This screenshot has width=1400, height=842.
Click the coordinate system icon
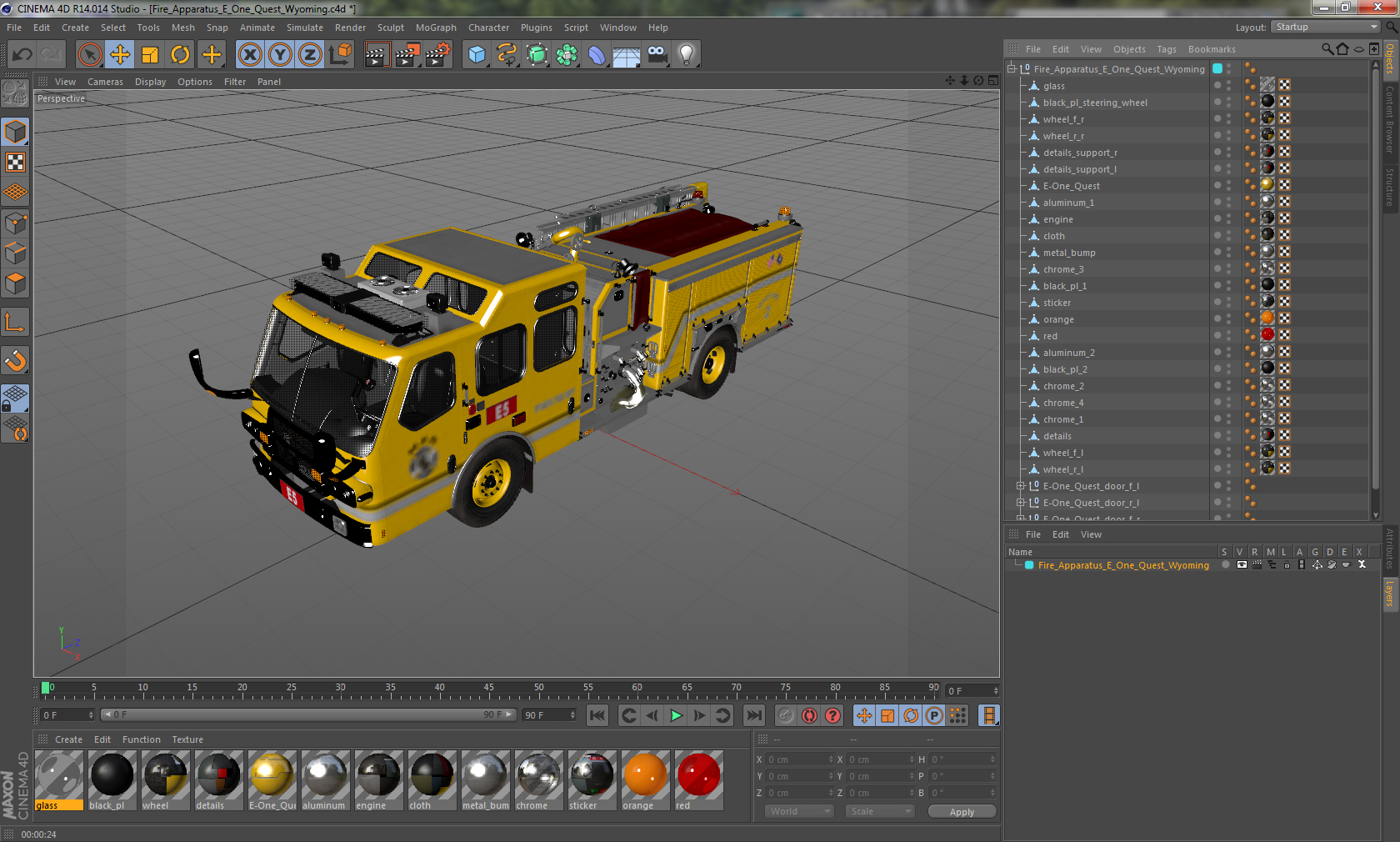click(340, 55)
